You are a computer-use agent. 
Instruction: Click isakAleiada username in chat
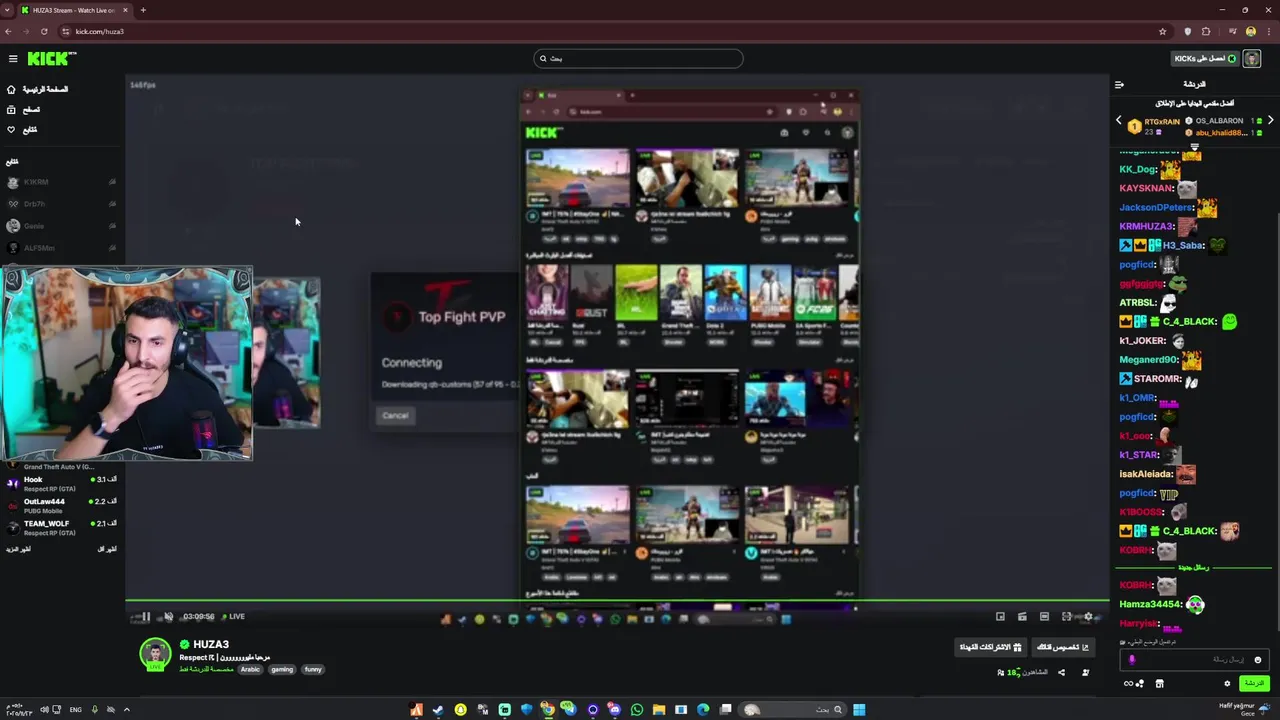pos(1146,474)
